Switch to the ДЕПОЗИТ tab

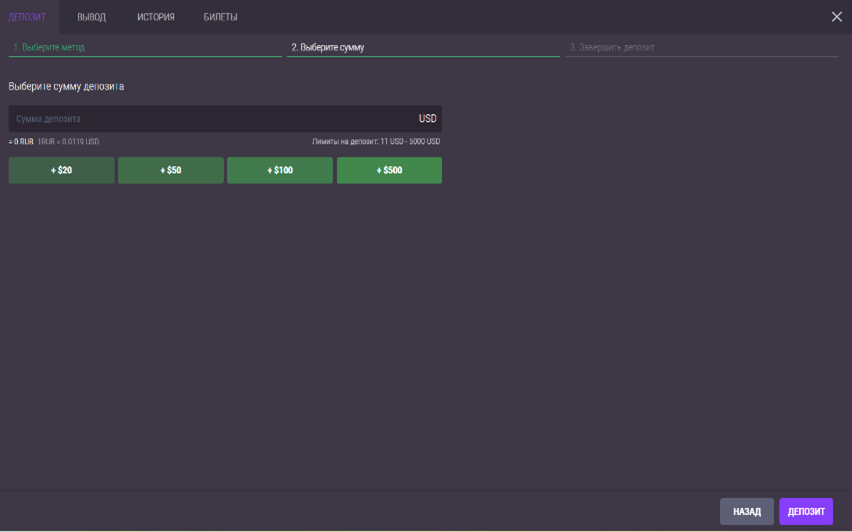tap(27, 17)
